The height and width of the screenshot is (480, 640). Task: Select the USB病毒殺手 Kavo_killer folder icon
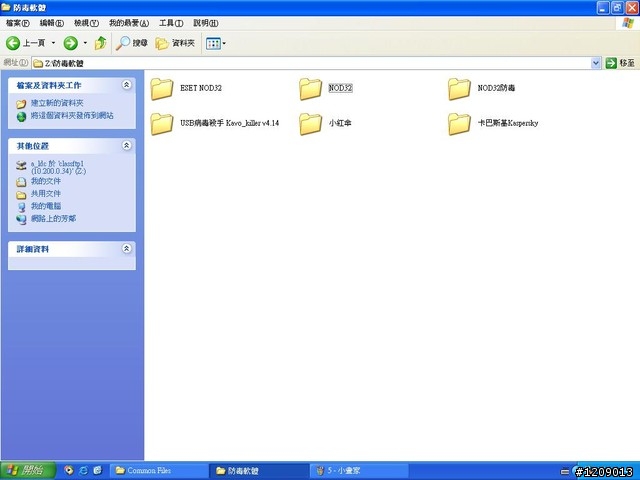162,124
